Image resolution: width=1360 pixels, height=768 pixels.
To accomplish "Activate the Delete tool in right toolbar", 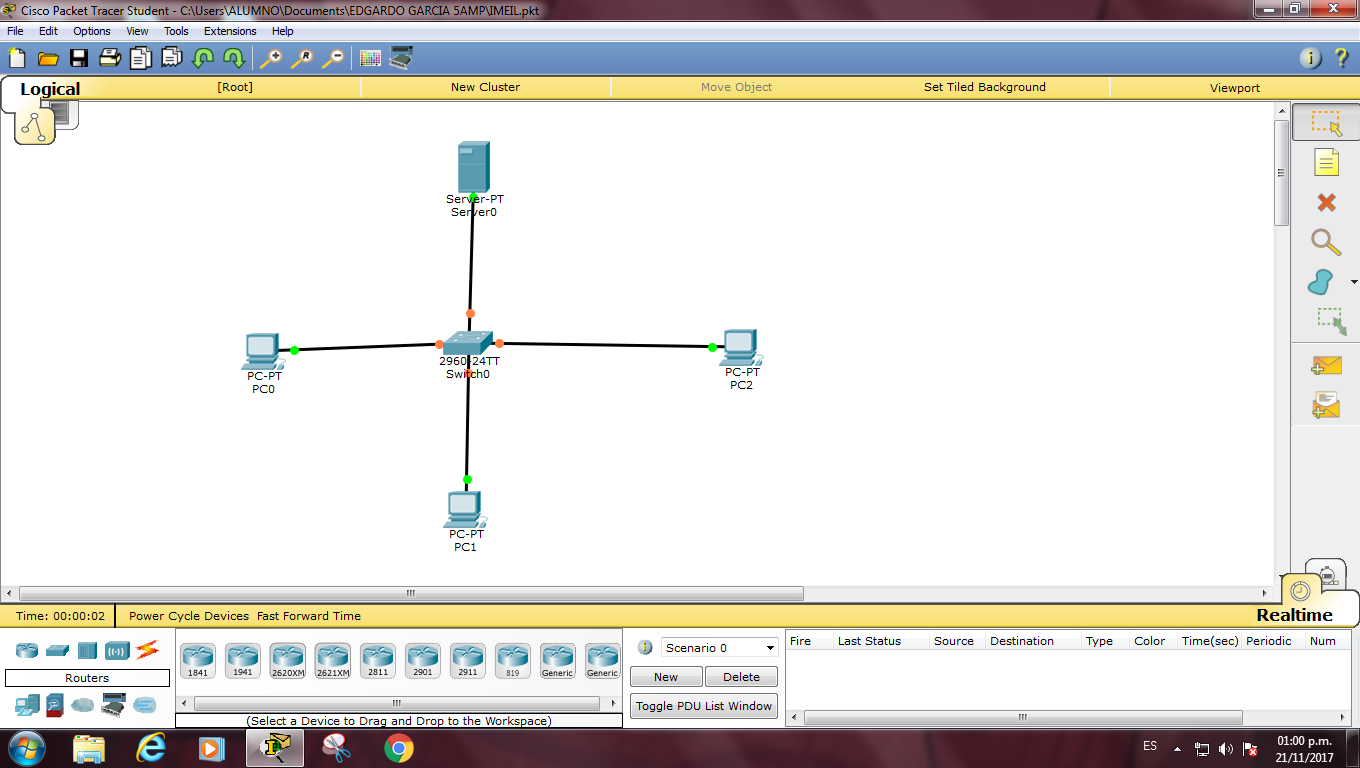I will point(1324,203).
